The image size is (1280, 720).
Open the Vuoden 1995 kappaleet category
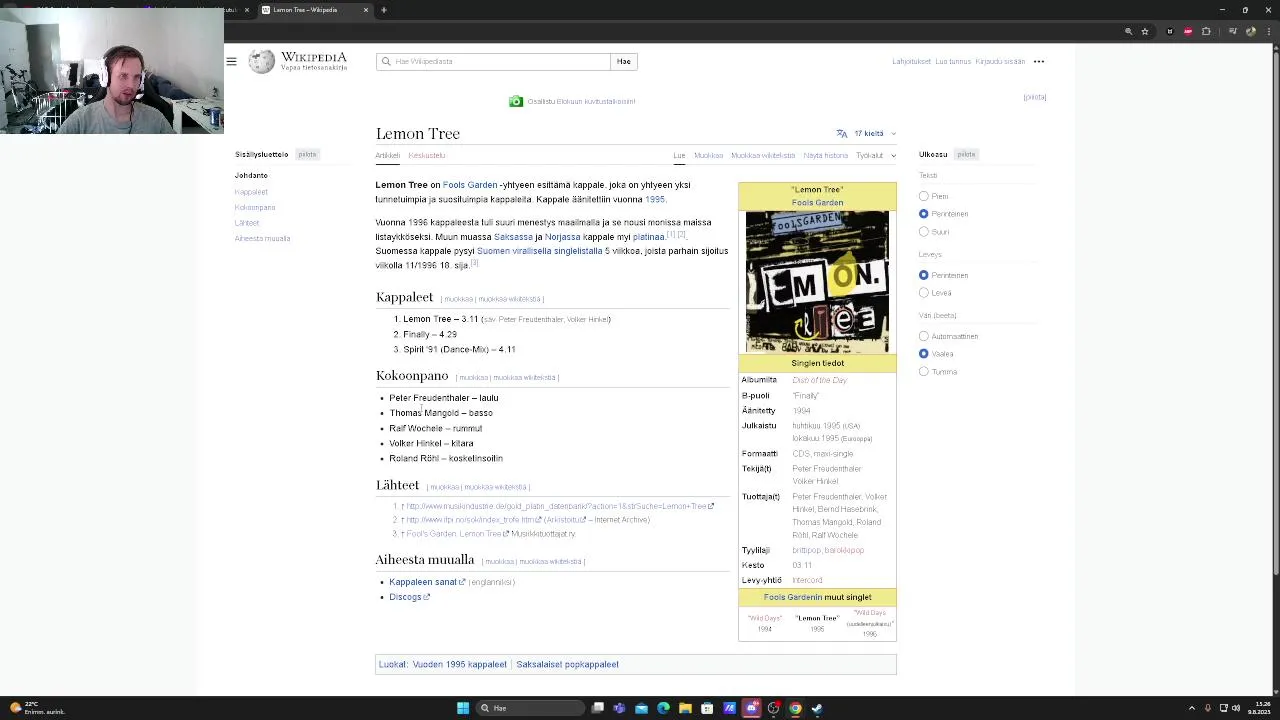460,664
